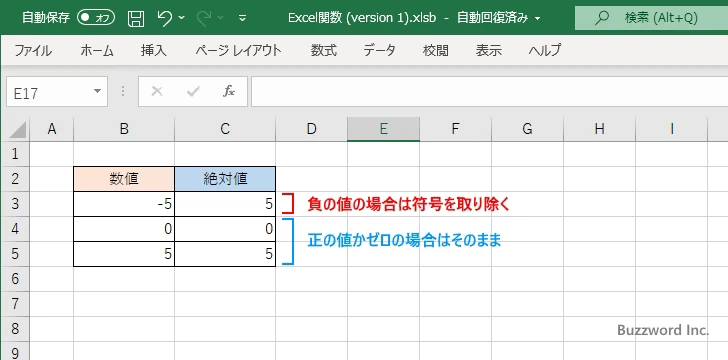
Task: Click the formula bar Cancel X icon
Action: (x=157, y=92)
